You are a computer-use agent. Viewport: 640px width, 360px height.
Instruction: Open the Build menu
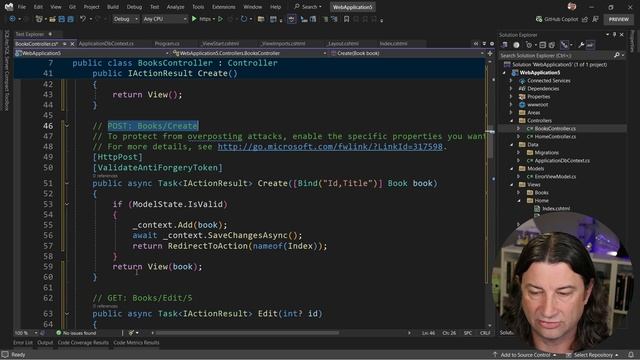click(x=113, y=7)
